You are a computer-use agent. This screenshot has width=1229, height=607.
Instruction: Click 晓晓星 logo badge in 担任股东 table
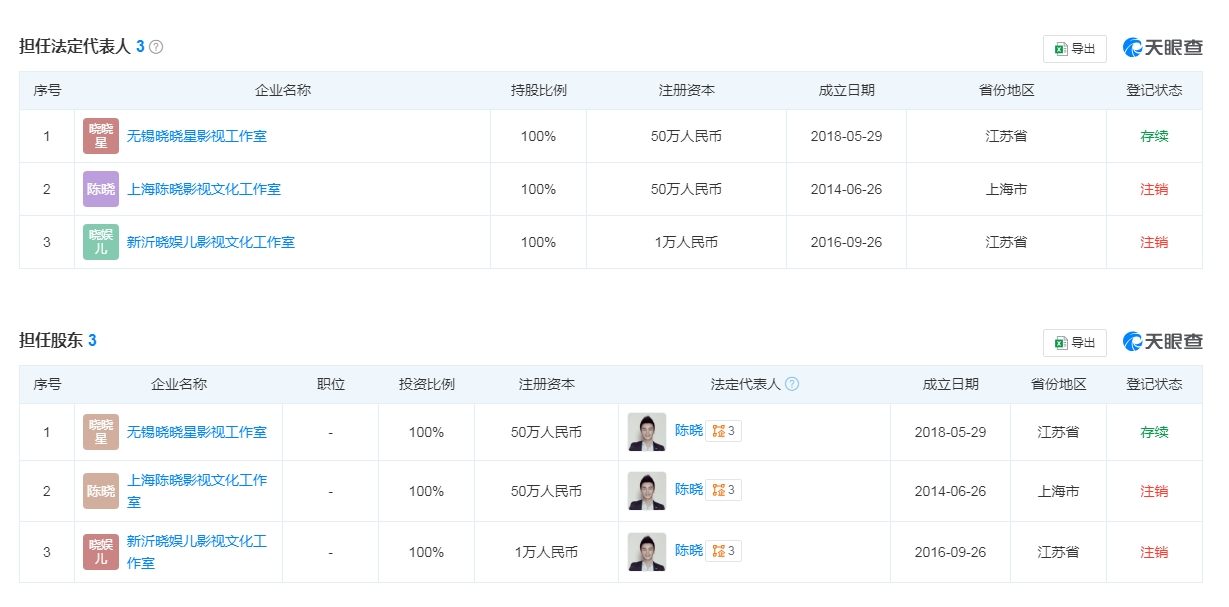[101, 432]
